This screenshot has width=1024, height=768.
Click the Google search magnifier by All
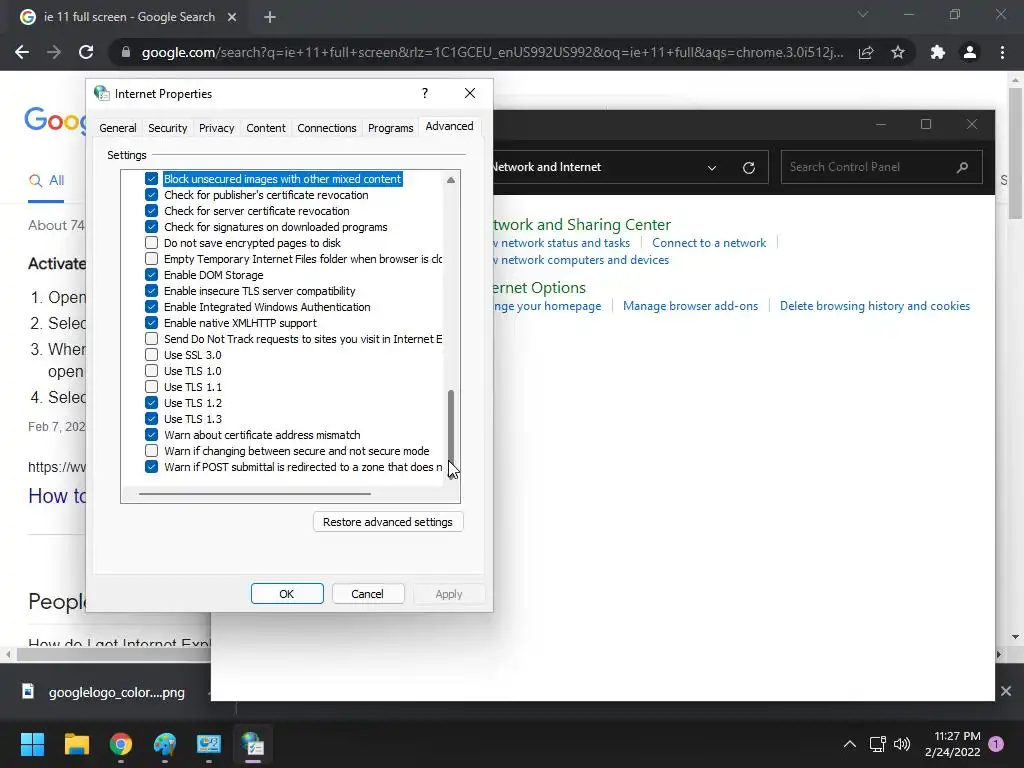click(x=35, y=180)
